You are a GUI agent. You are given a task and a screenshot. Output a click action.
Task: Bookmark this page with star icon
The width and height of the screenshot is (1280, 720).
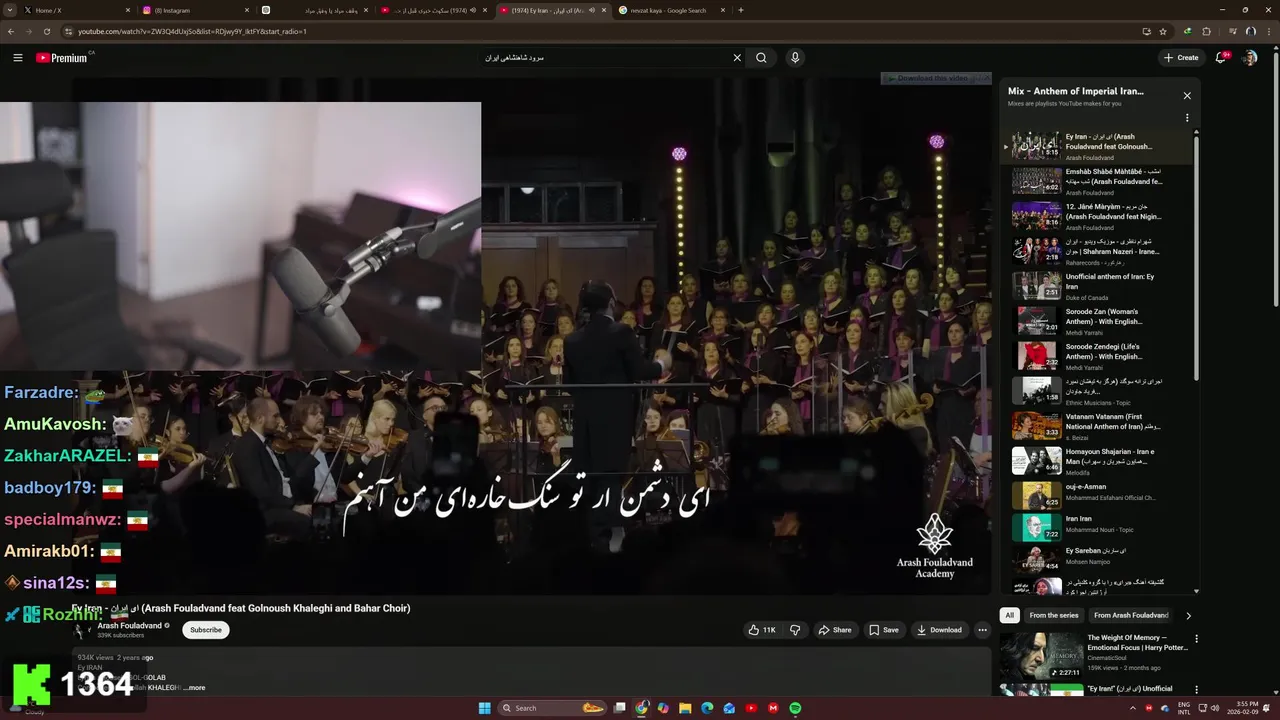tap(1163, 31)
